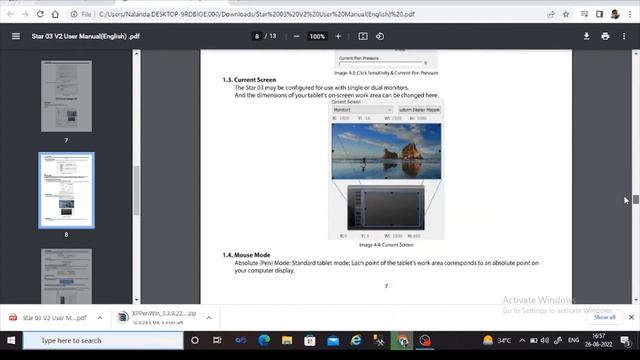Share this page icon in address bar
The image size is (640, 360).
pyautogui.click(x=551, y=14)
